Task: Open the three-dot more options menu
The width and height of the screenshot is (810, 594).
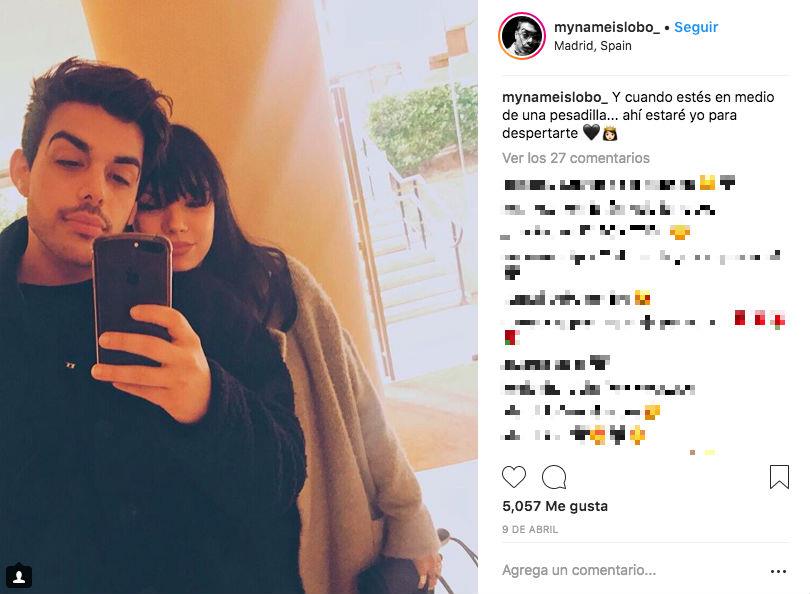Action: [x=778, y=571]
